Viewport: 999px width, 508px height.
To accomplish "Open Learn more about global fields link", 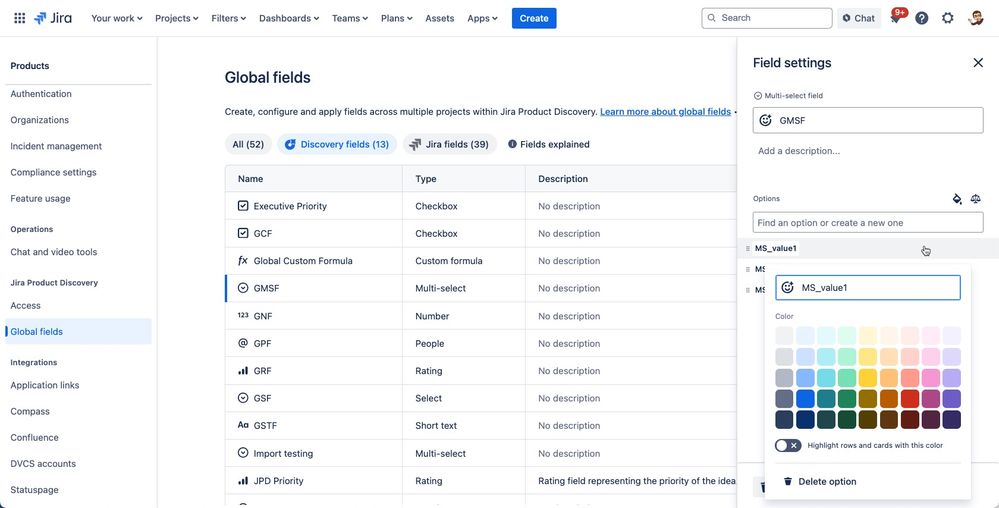I will (x=665, y=112).
